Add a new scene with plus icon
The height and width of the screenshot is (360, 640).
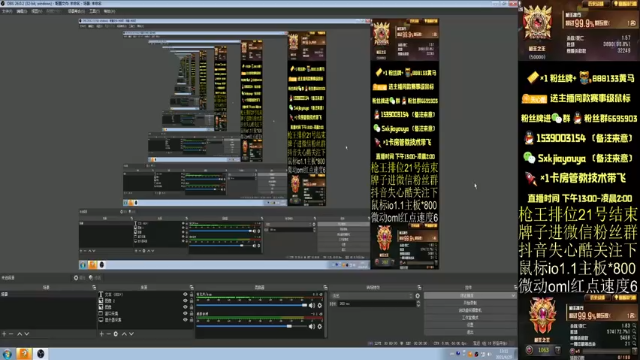tap(4, 334)
